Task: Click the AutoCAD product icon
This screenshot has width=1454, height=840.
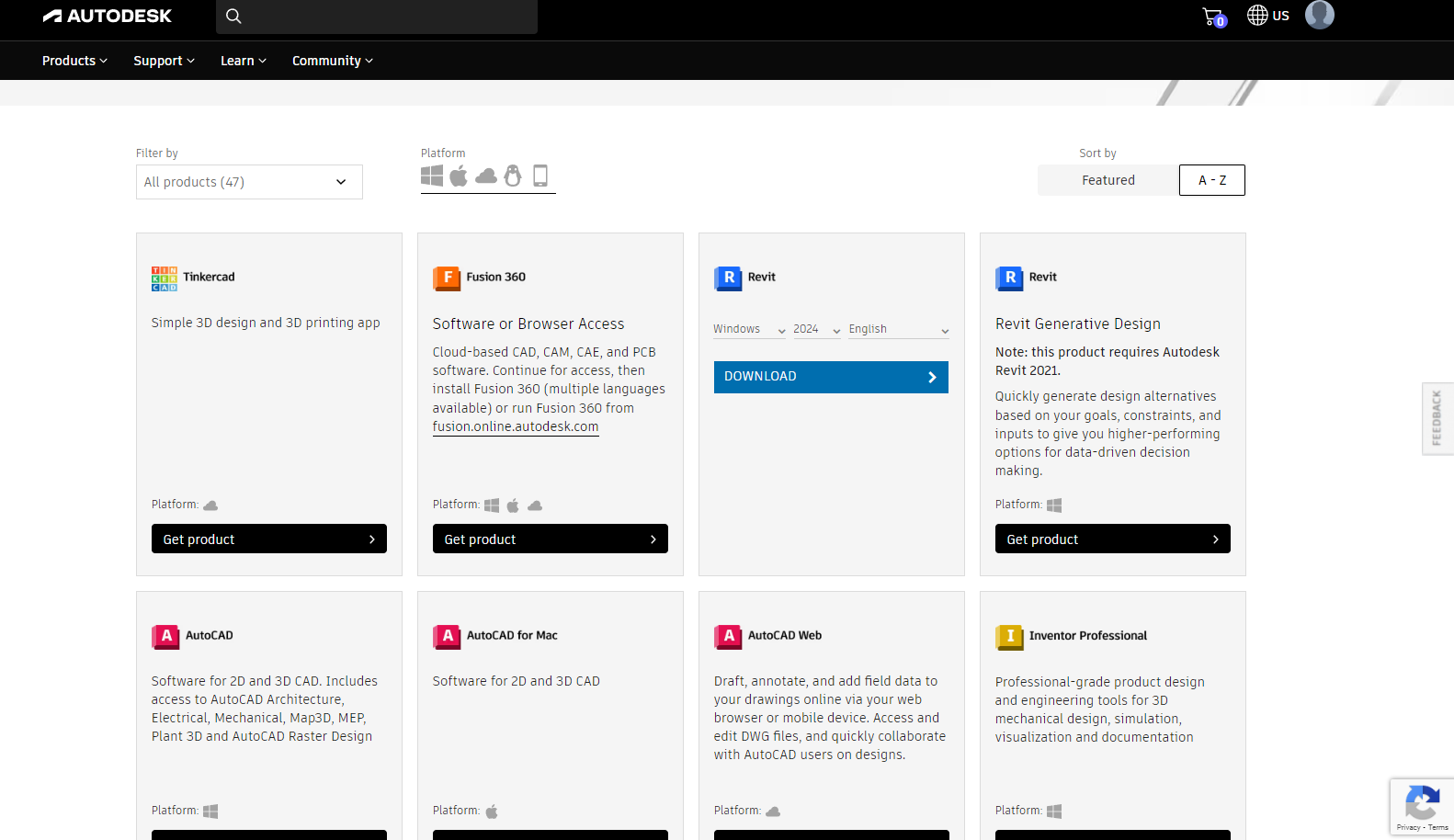Action: [x=165, y=636]
